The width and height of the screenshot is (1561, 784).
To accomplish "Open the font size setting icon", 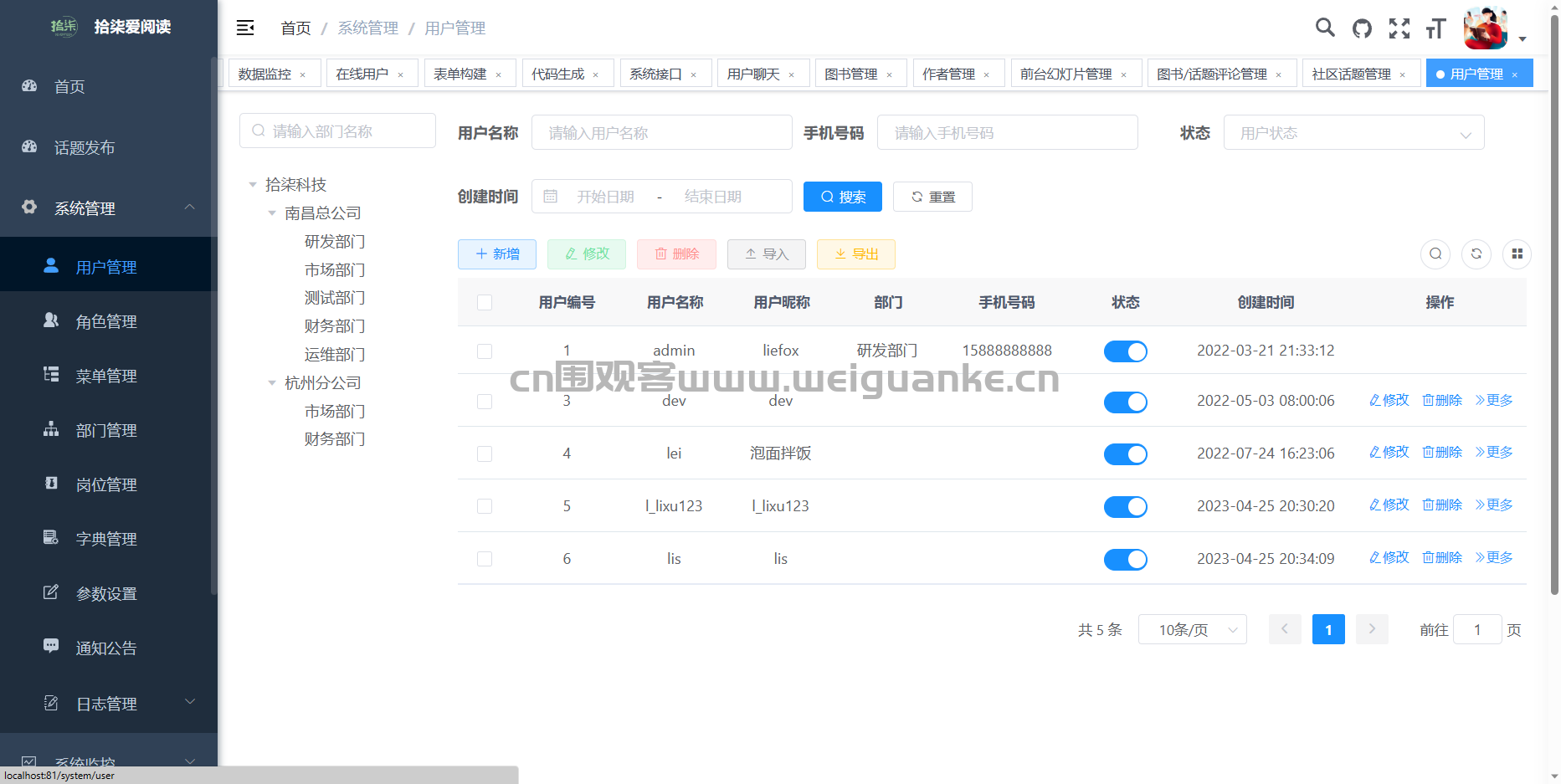I will pos(1436,28).
